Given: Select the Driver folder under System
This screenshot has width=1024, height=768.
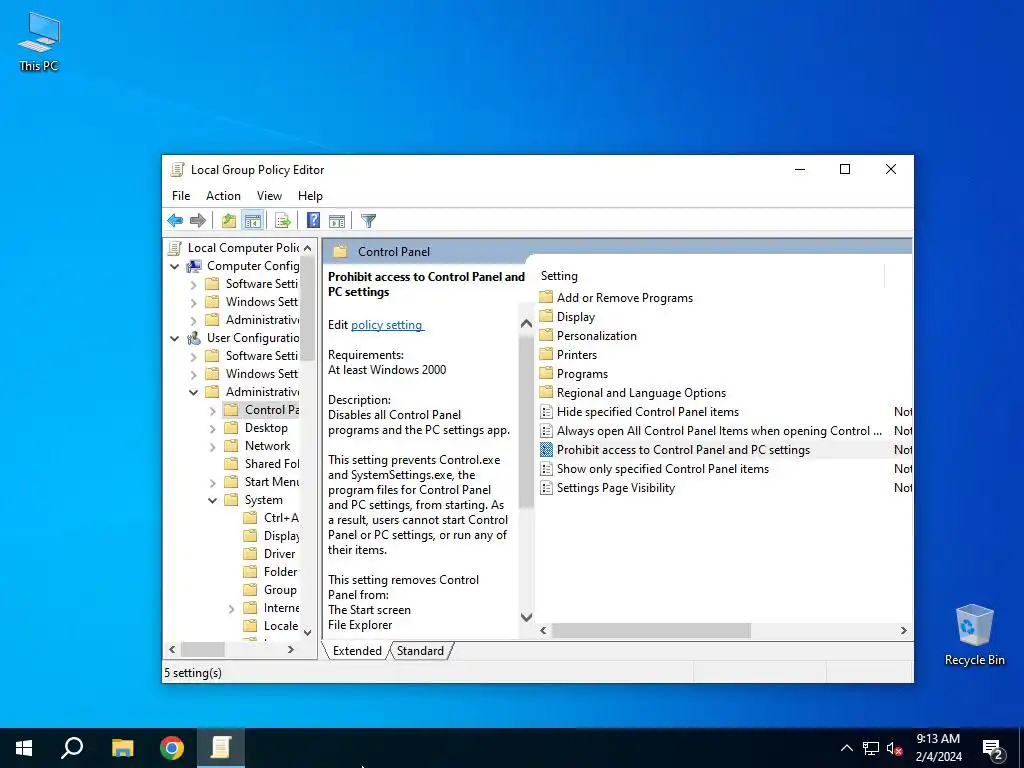Looking at the screenshot, I should [x=280, y=553].
